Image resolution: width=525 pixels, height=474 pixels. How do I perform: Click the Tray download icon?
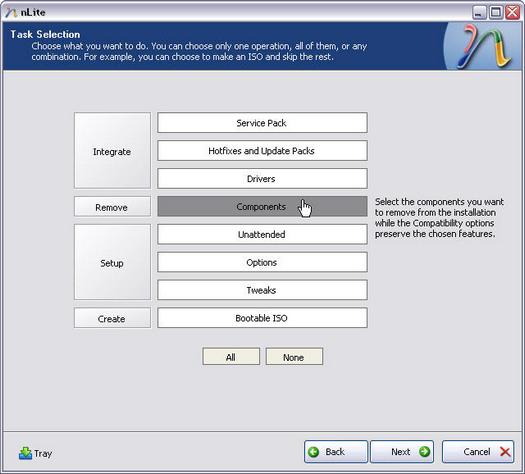(25, 453)
